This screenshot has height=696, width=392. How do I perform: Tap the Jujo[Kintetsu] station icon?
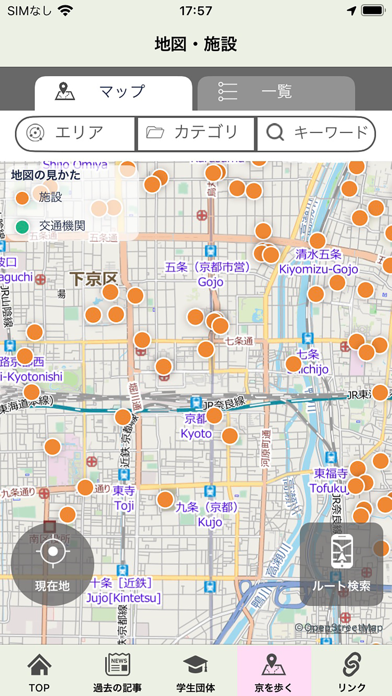[x=122, y=570]
